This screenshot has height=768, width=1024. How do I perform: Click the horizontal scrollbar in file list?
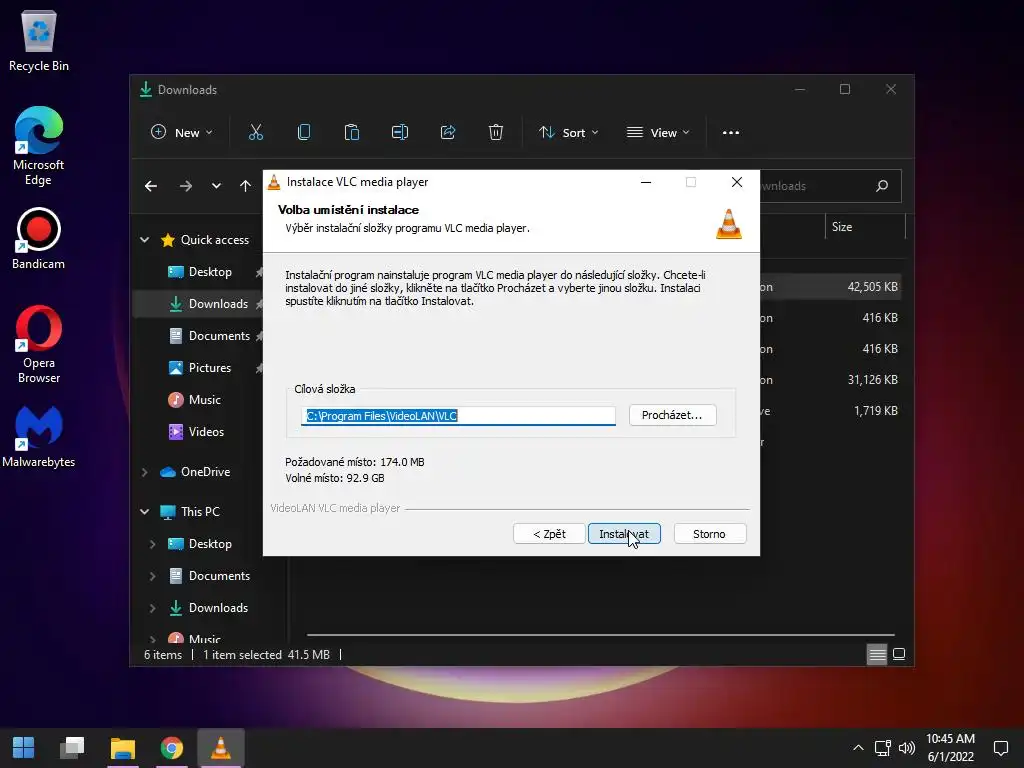tap(600, 634)
